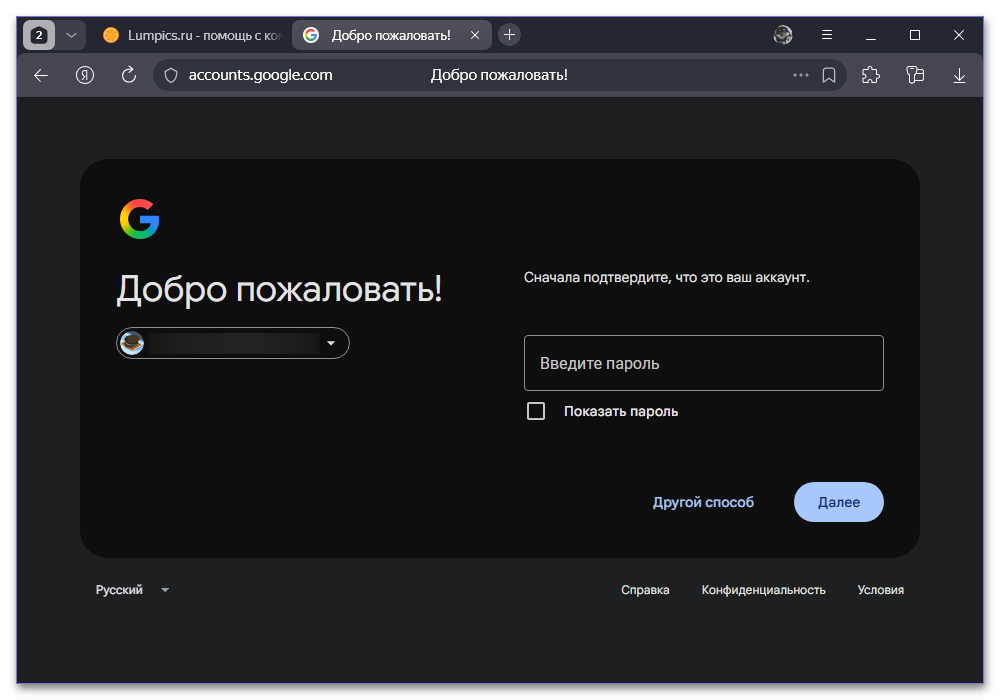The width and height of the screenshot is (1000, 700).
Task: Choose Другой способ link
Action: [703, 502]
